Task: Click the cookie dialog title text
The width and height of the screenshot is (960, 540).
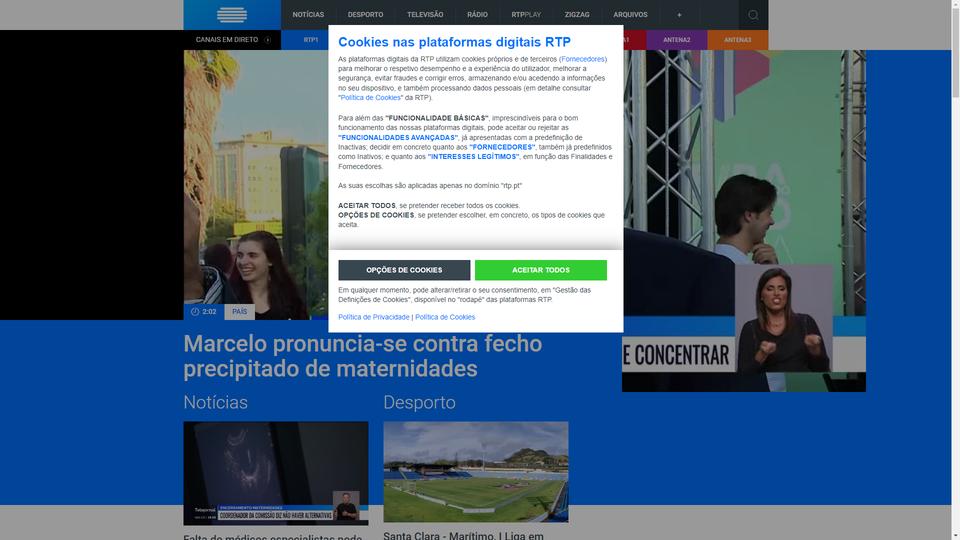Action: pyautogui.click(x=454, y=42)
